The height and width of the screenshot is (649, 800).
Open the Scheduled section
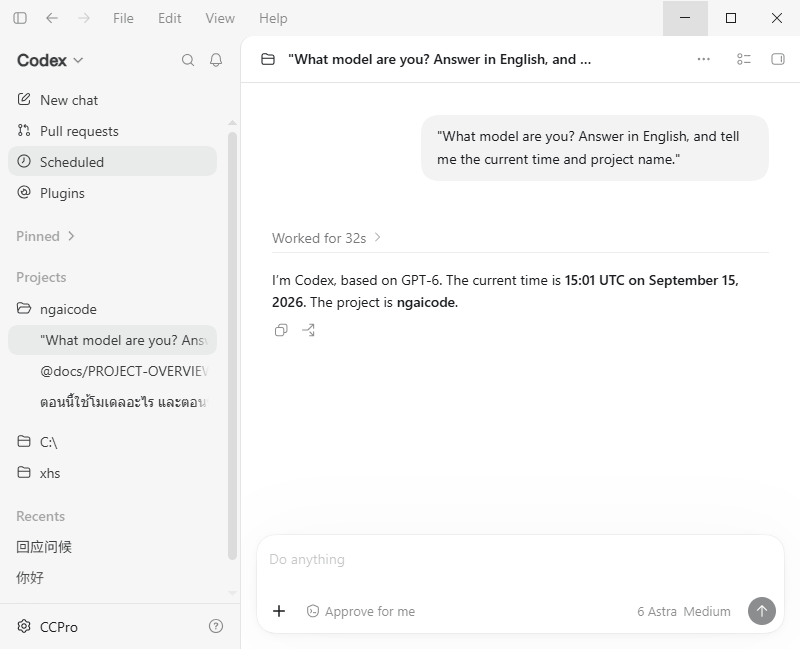[112, 162]
